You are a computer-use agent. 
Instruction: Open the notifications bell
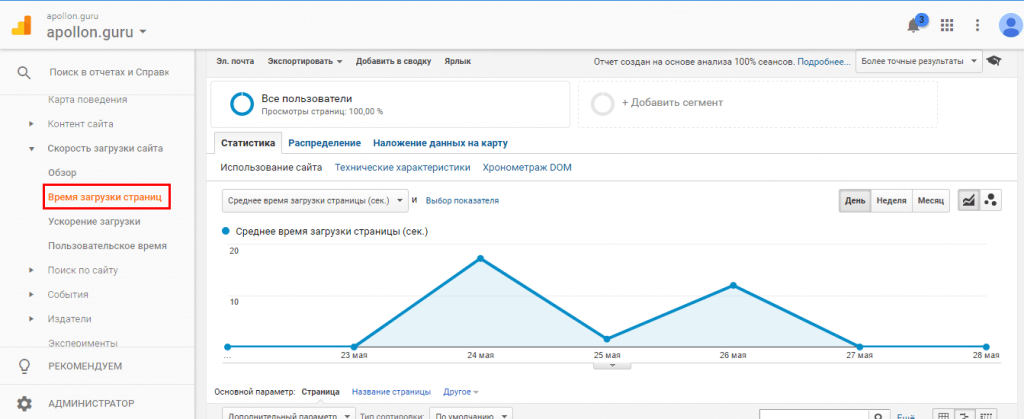[914, 25]
